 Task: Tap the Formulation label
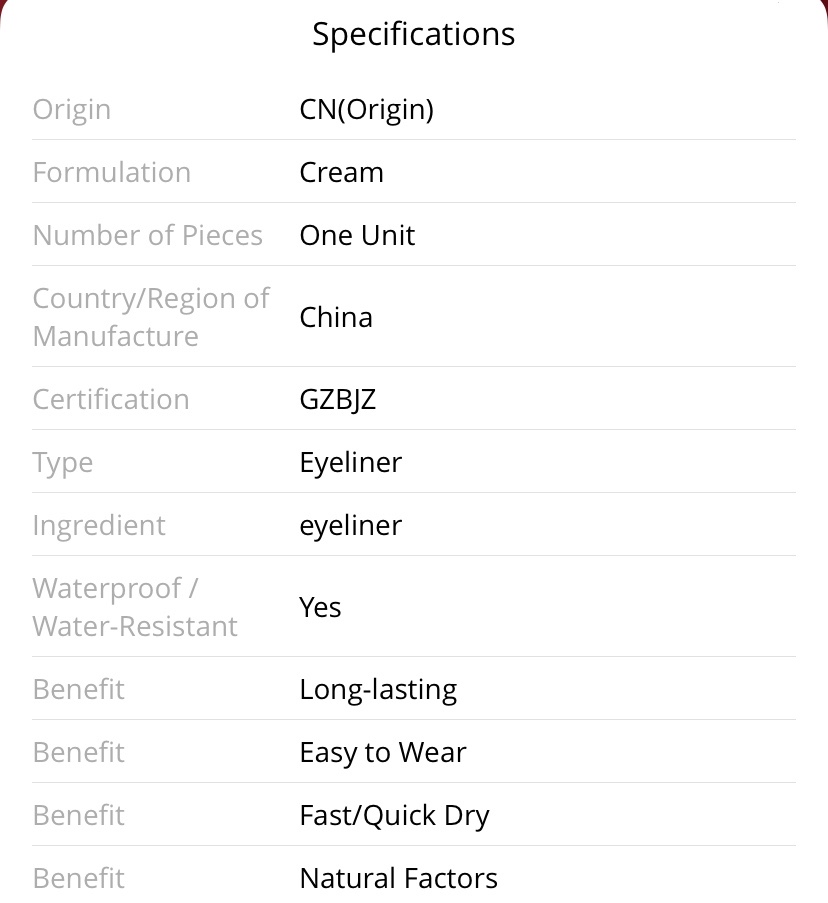(112, 172)
